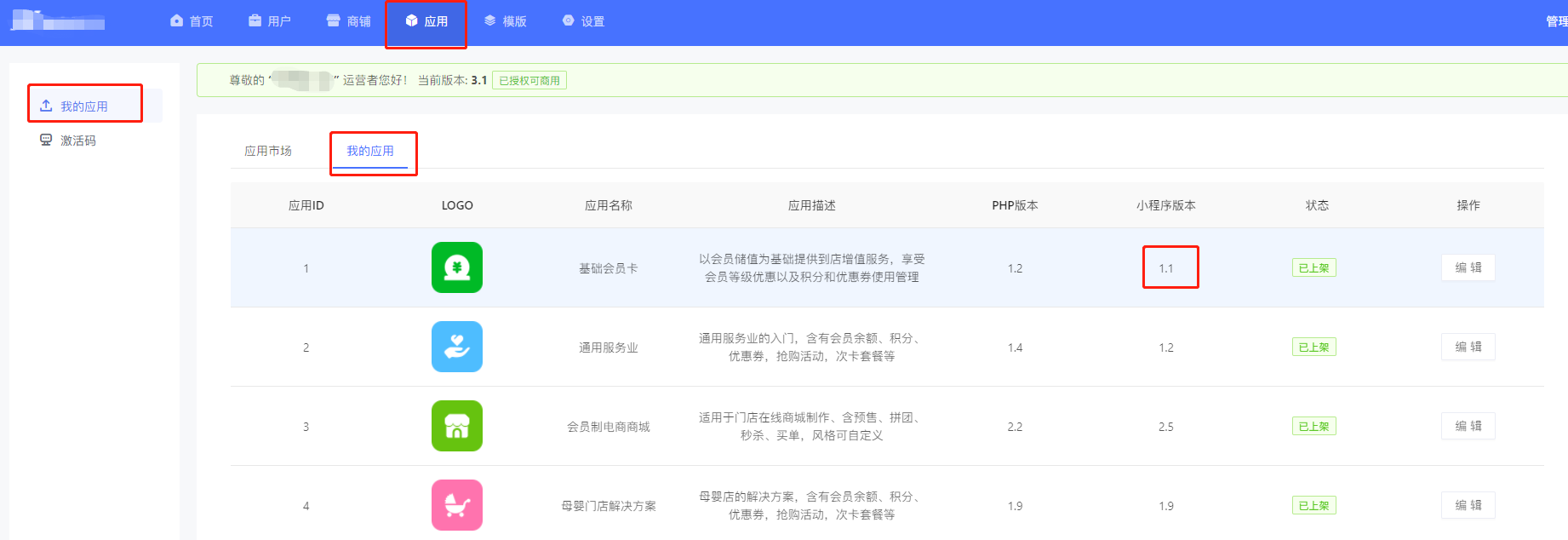Screen dimensions: 1568x540
Task: Edit the 通用服务业 app
Action: pos(1468,347)
